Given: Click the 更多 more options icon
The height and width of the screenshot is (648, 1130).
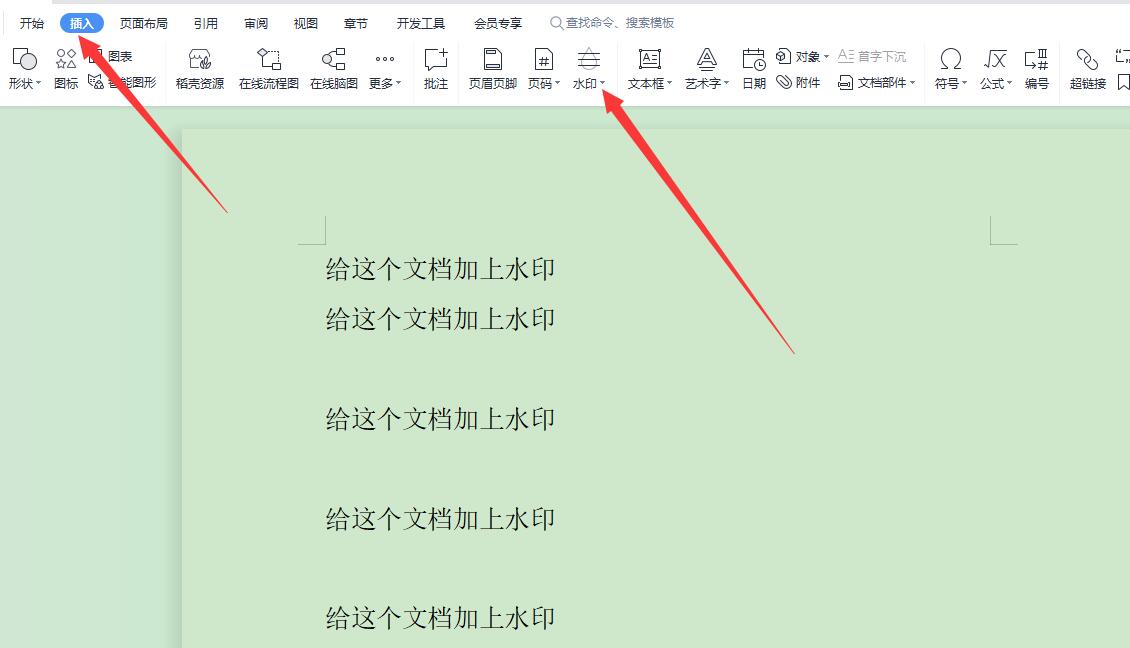Looking at the screenshot, I should tap(385, 59).
